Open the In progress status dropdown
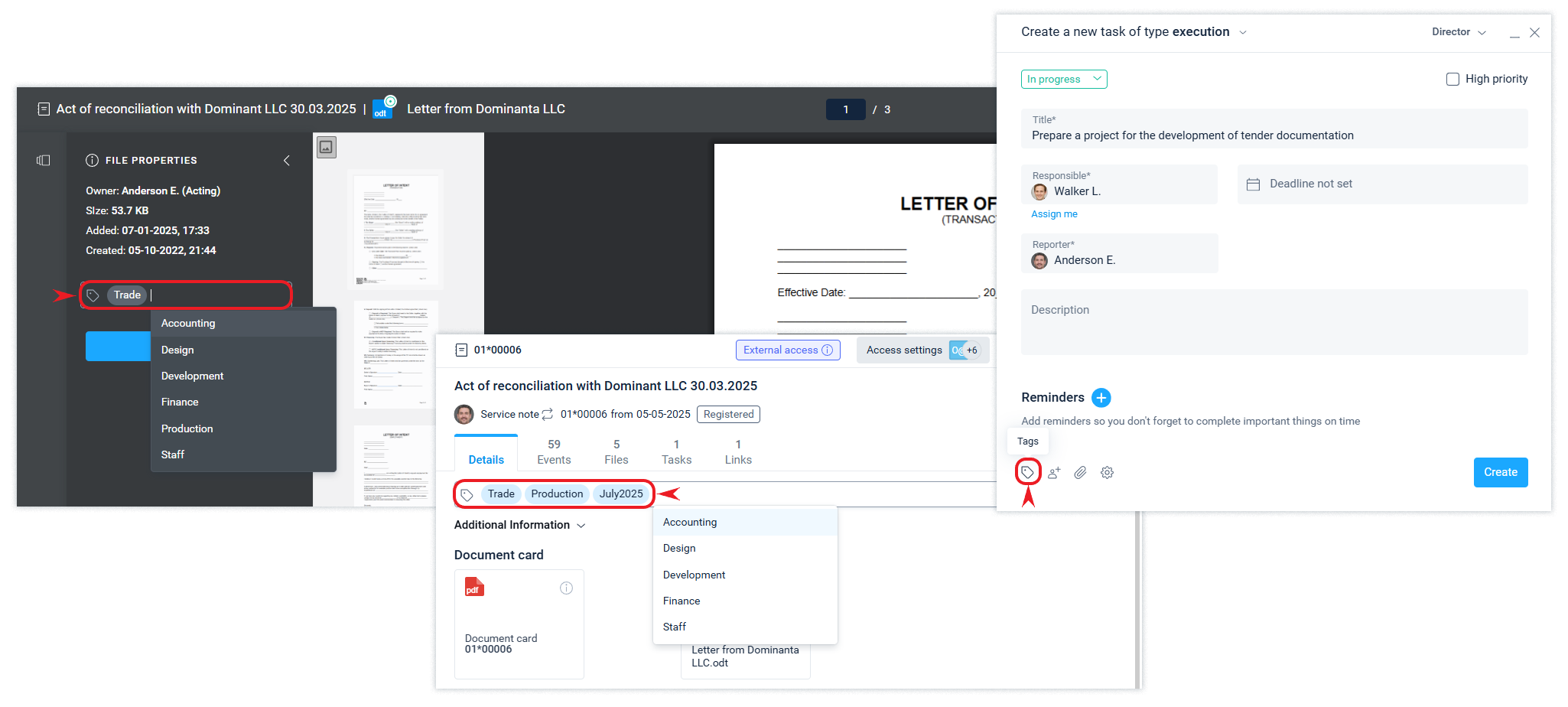This screenshot has height=707, width=1568. [x=1063, y=79]
